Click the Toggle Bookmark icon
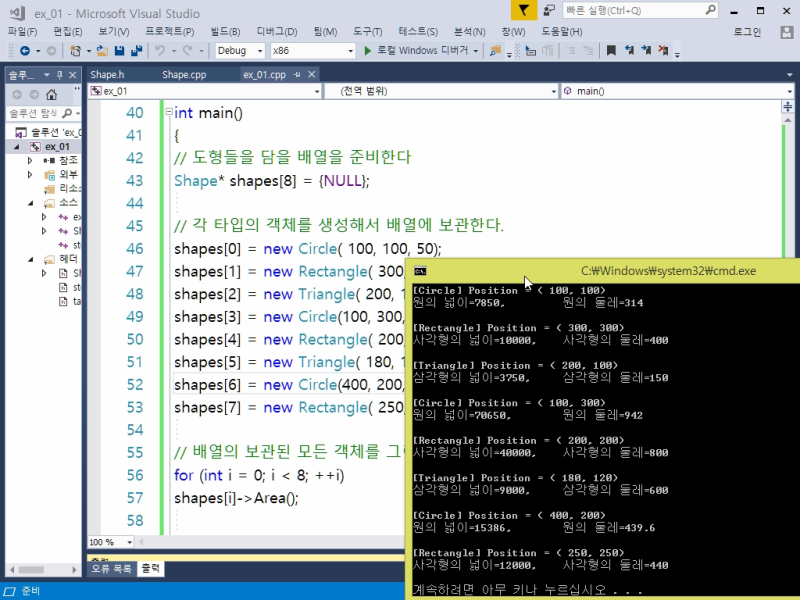Image resolution: width=800 pixels, height=600 pixels. 611,50
